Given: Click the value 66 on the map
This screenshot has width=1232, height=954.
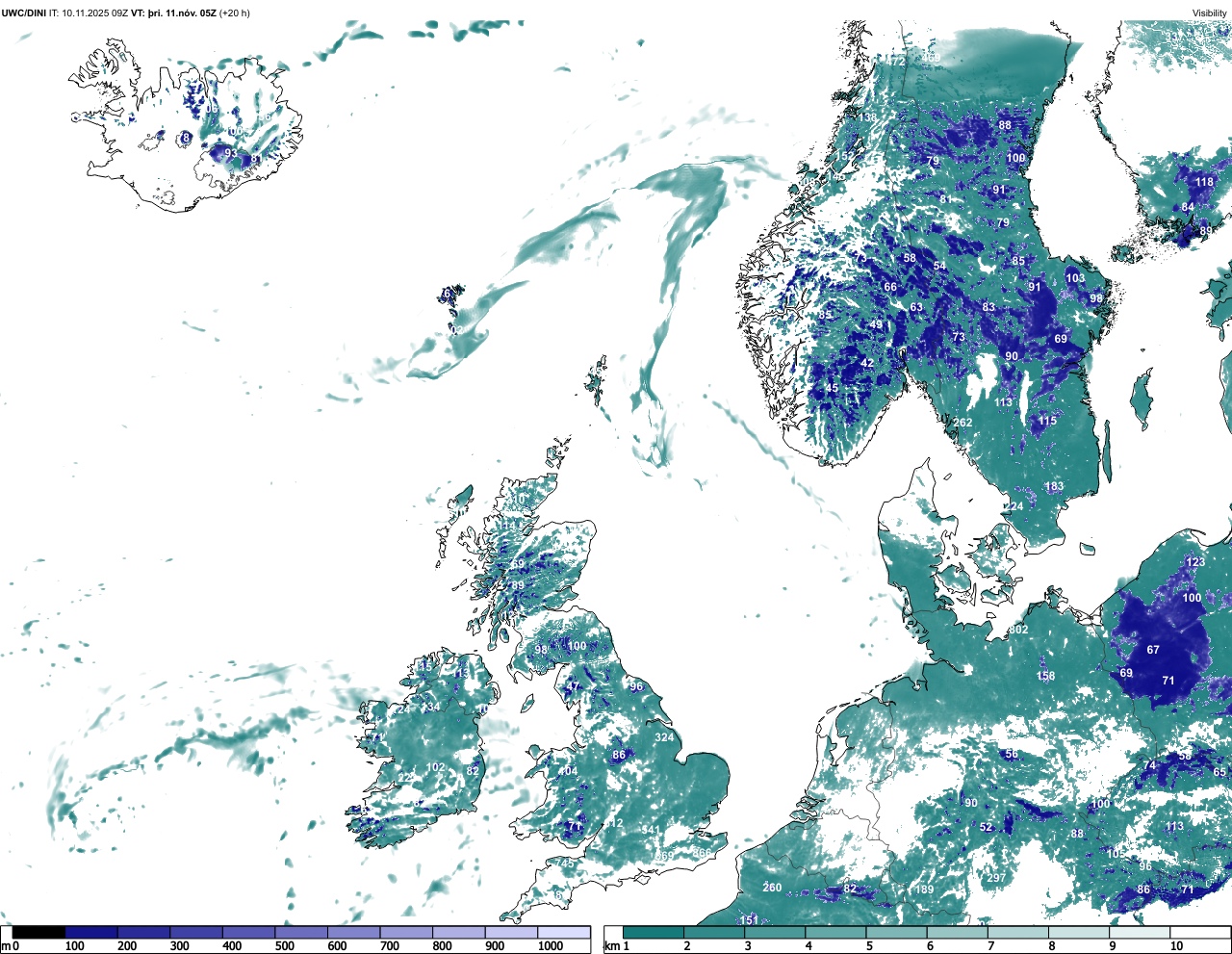Looking at the screenshot, I should coord(890,287).
